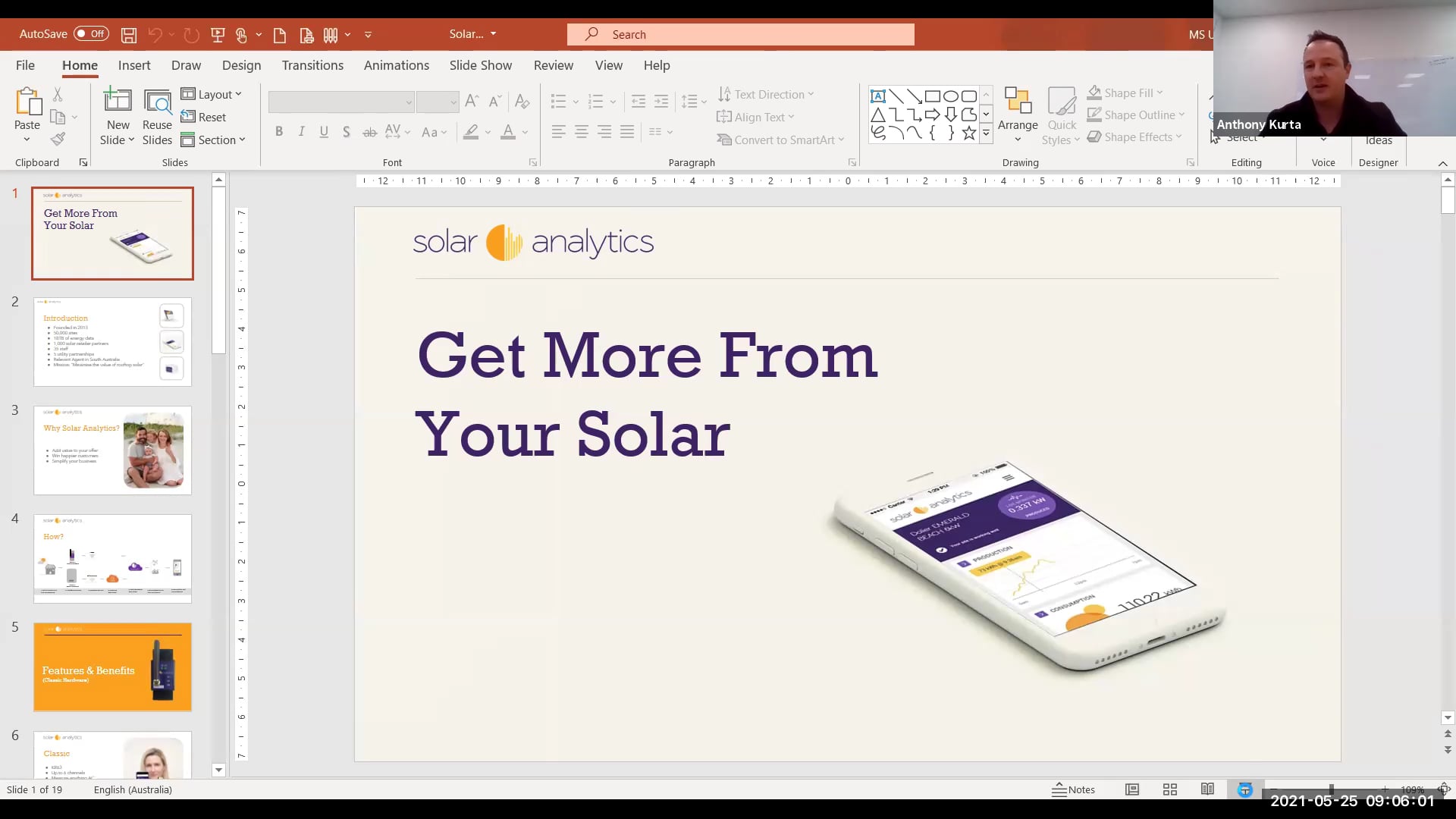
Task: Click the Paste button
Action: [27, 115]
